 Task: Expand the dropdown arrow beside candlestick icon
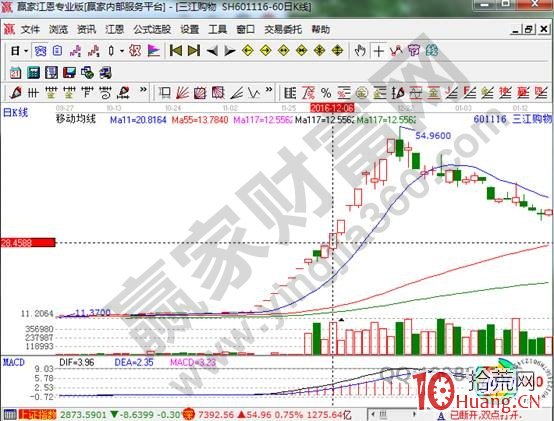pos(122,51)
